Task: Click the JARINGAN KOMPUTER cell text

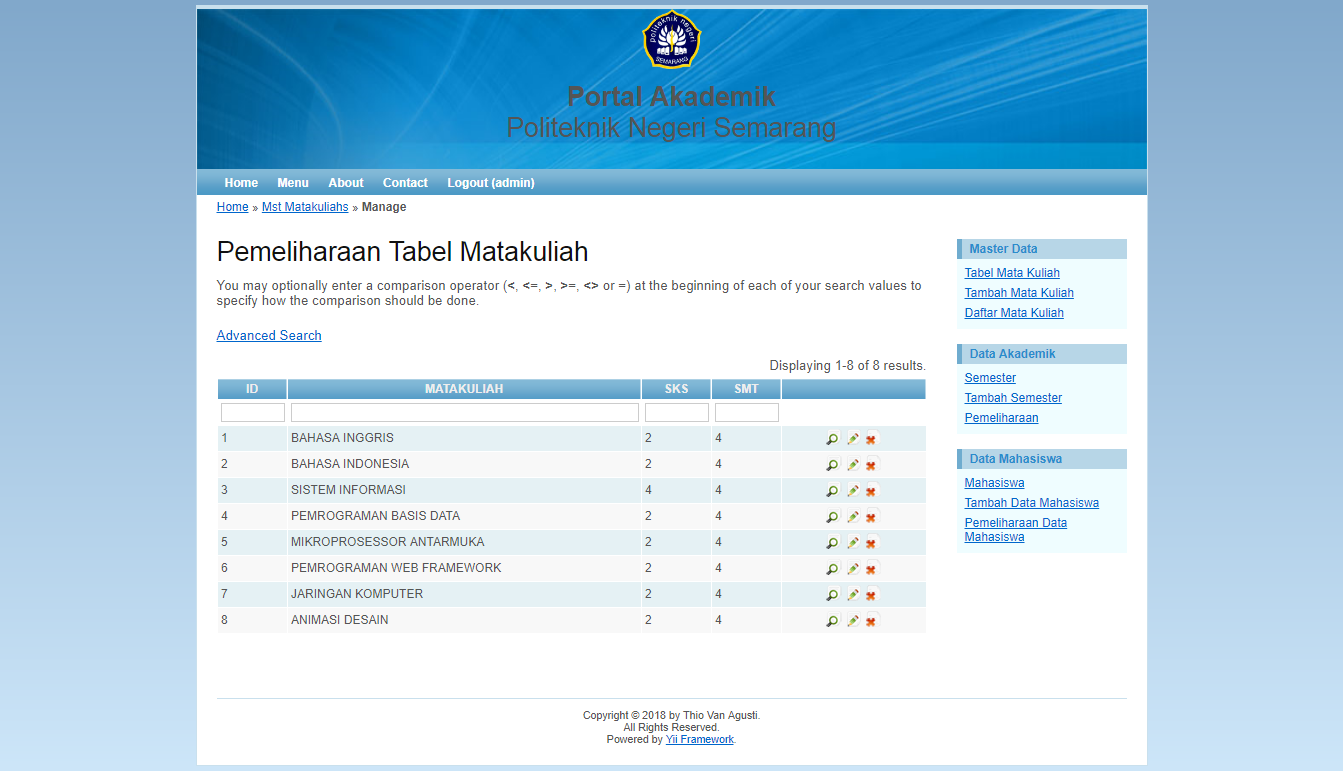Action: (x=357, y=594)
